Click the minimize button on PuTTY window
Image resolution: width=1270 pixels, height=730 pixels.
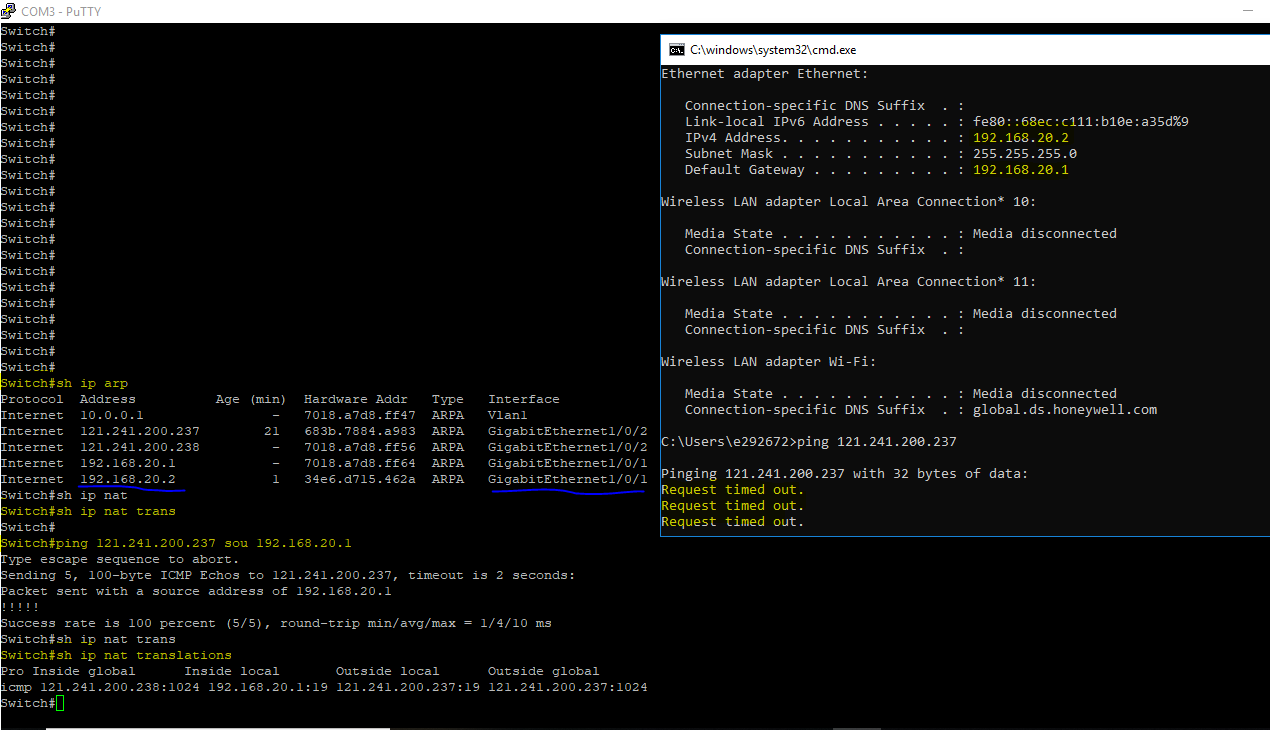(1246, 11)
